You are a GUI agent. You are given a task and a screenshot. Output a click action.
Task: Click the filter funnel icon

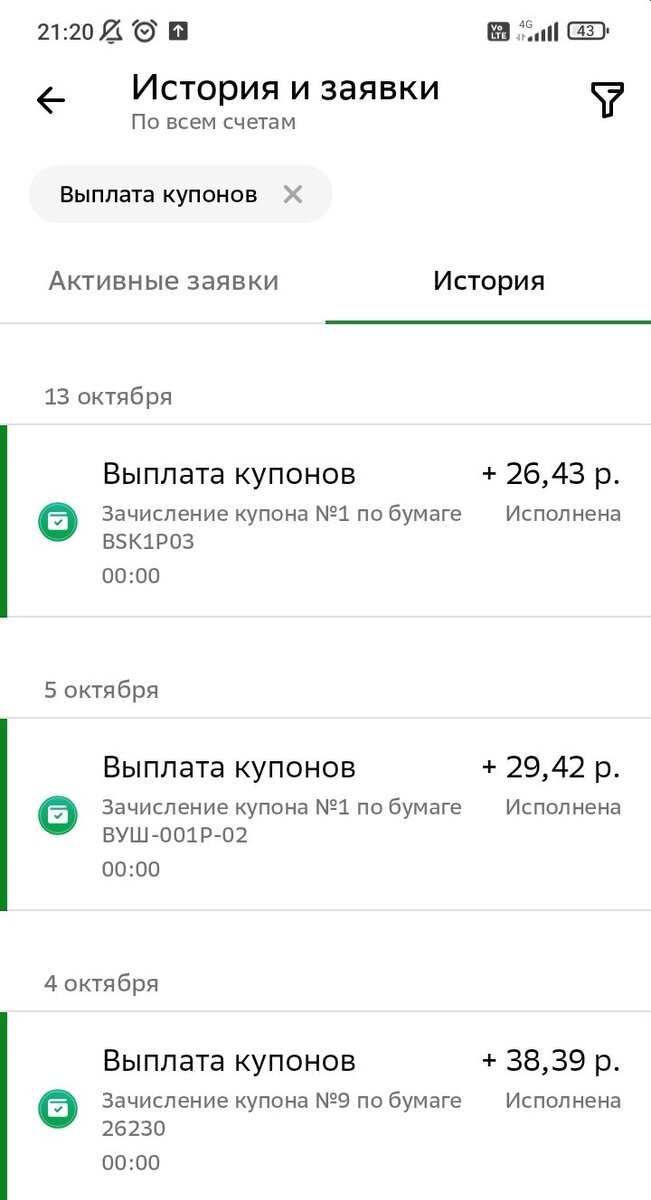[608, 99]
